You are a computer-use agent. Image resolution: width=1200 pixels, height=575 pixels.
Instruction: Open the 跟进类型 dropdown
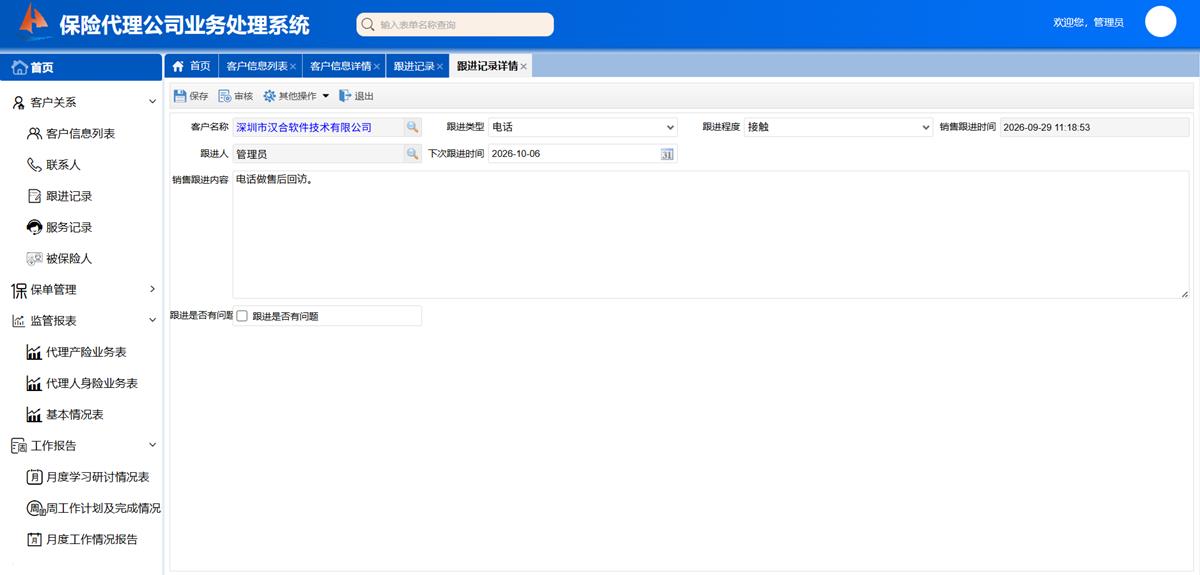click(x=583, y=127)
